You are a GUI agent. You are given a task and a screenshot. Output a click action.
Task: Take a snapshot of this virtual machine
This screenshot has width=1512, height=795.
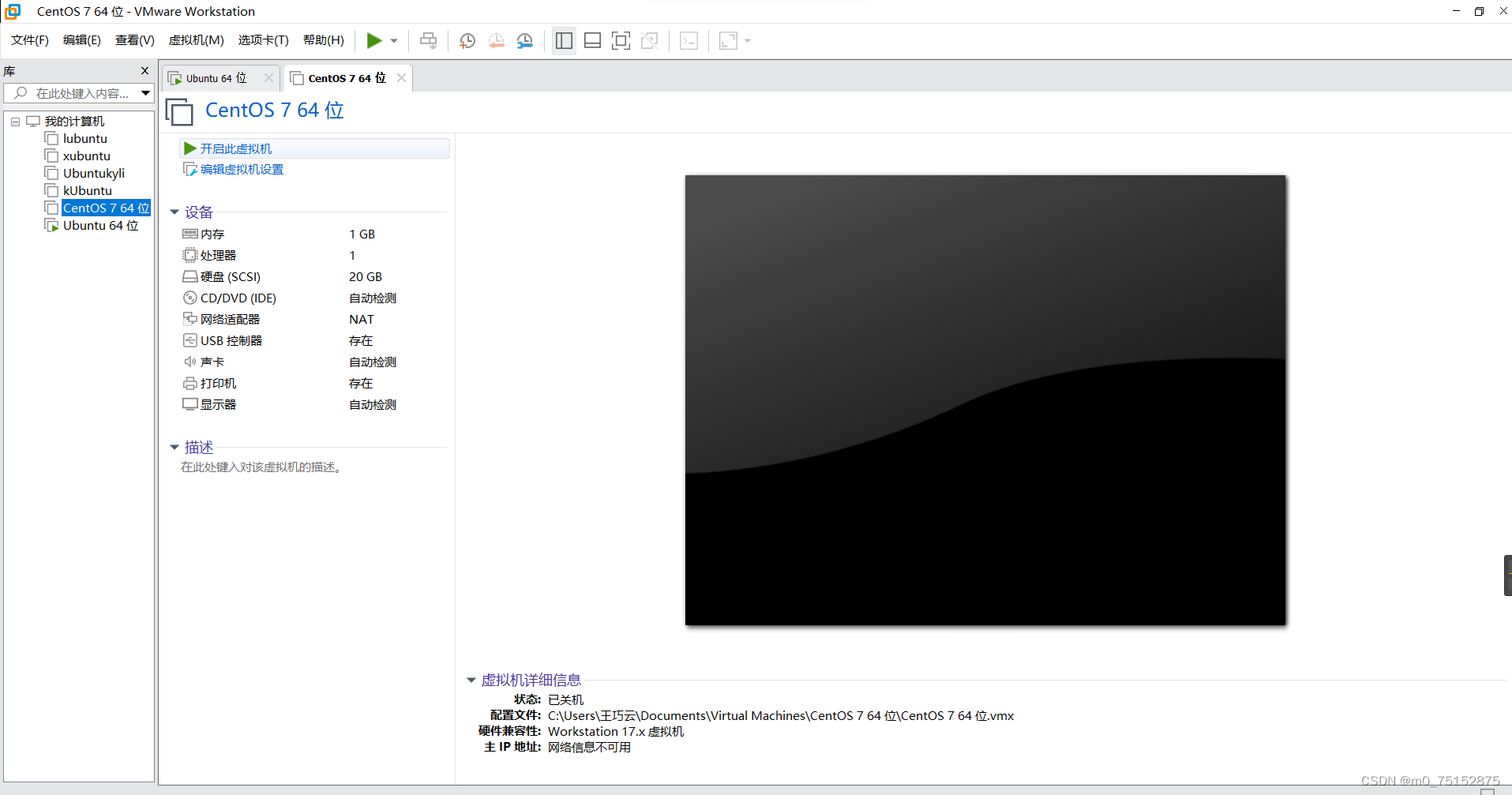(467, 40)
